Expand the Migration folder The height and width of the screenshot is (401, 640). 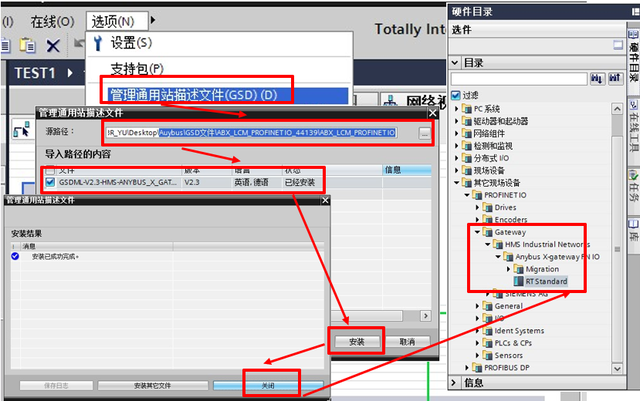(x=509, y=269)
